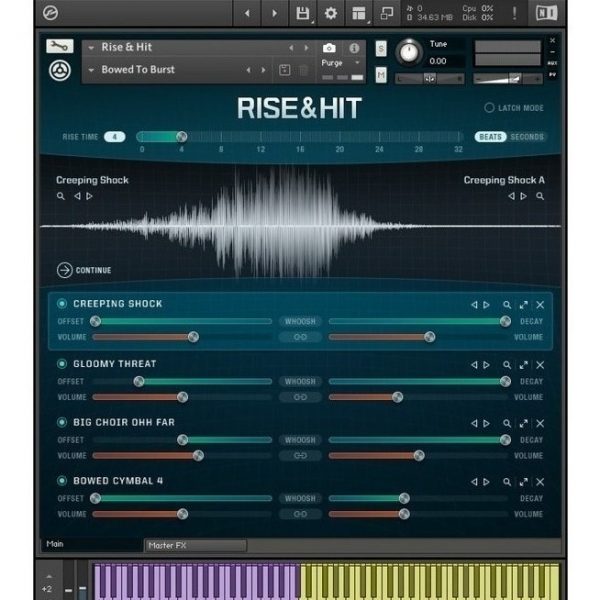
Task: Open the Bowed To Burst snapshot dropdown
Action: [x=91, y=70]
